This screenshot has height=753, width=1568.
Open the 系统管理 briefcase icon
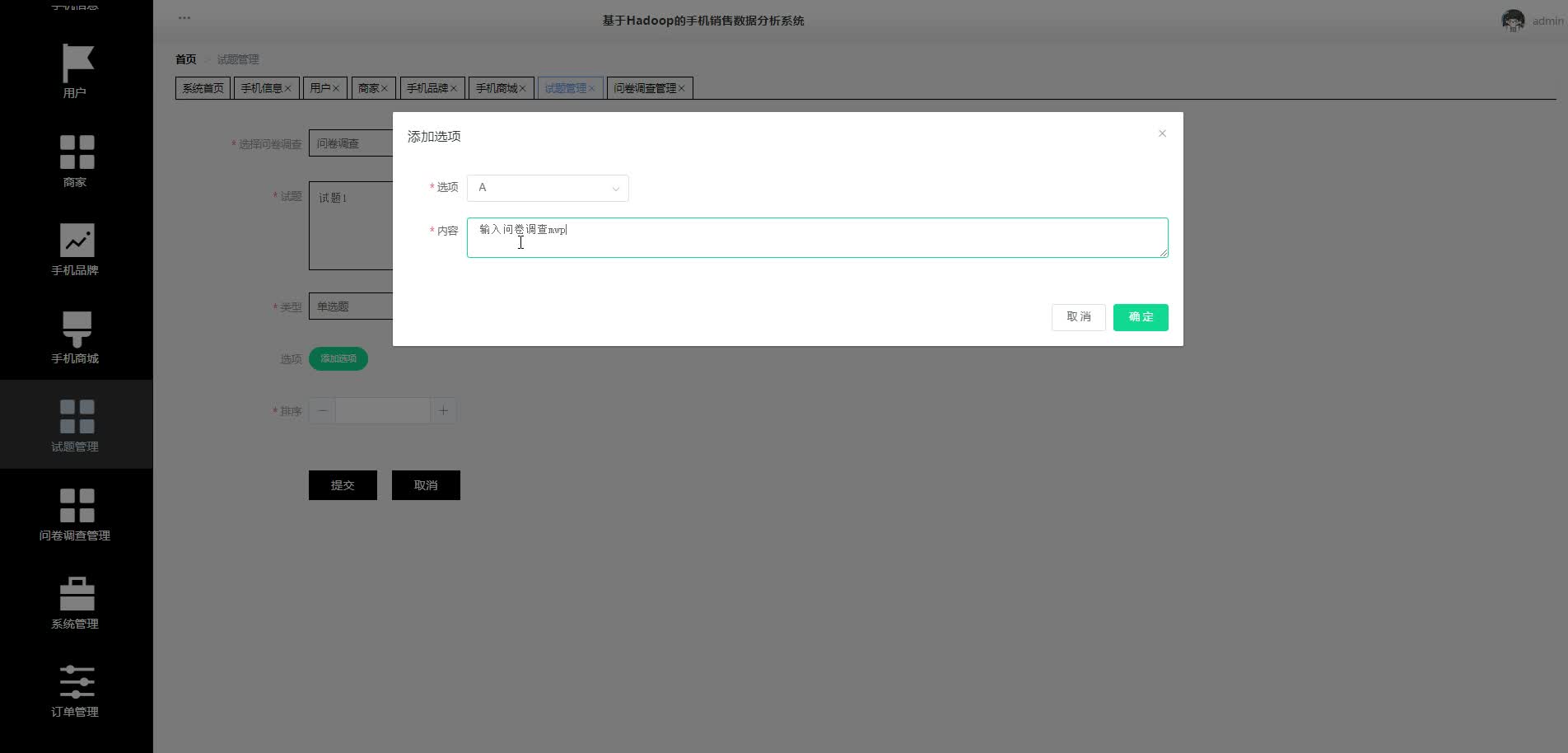pos(77,593)
